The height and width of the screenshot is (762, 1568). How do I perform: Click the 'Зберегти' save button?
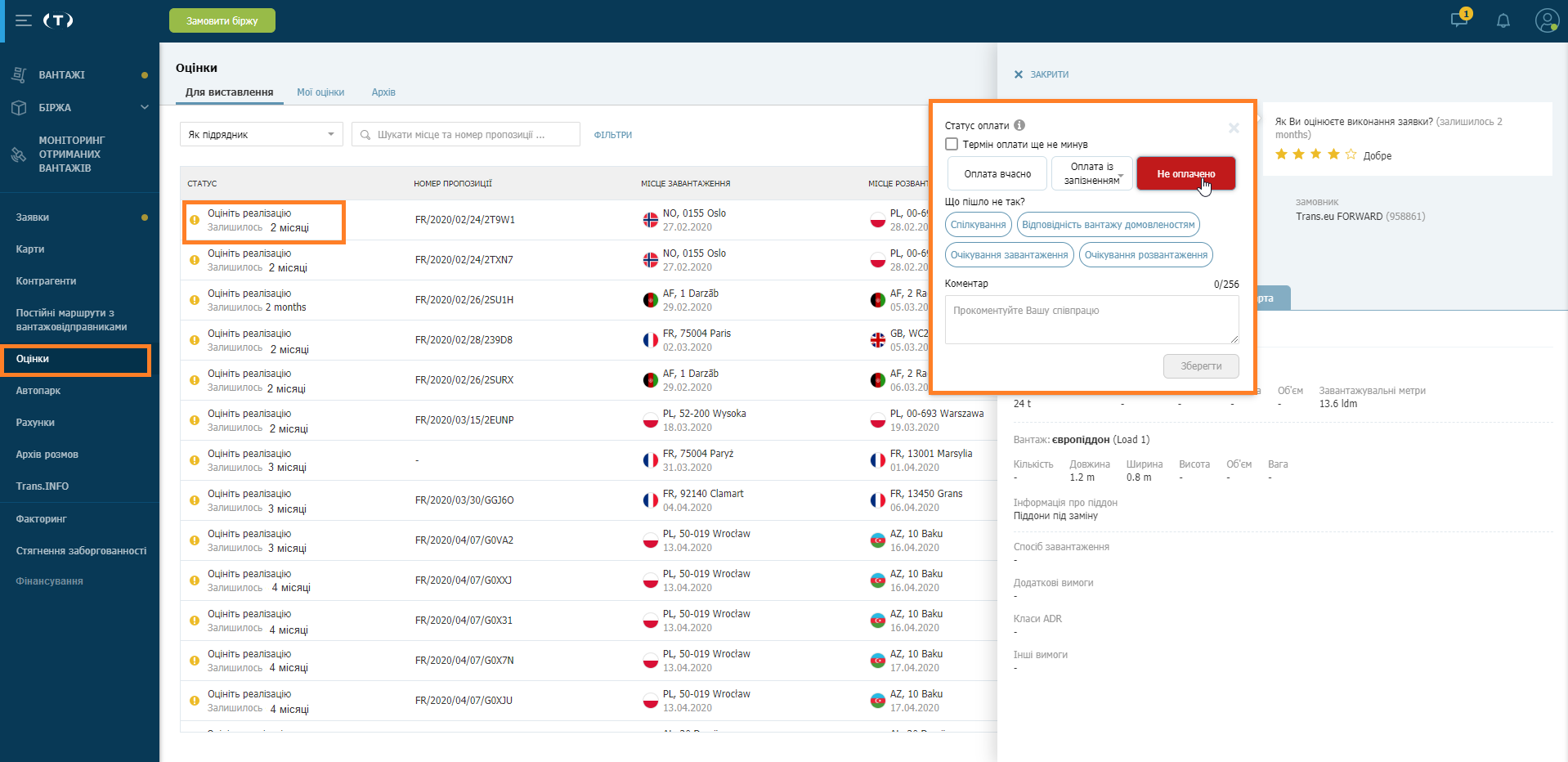[1201, 366]
